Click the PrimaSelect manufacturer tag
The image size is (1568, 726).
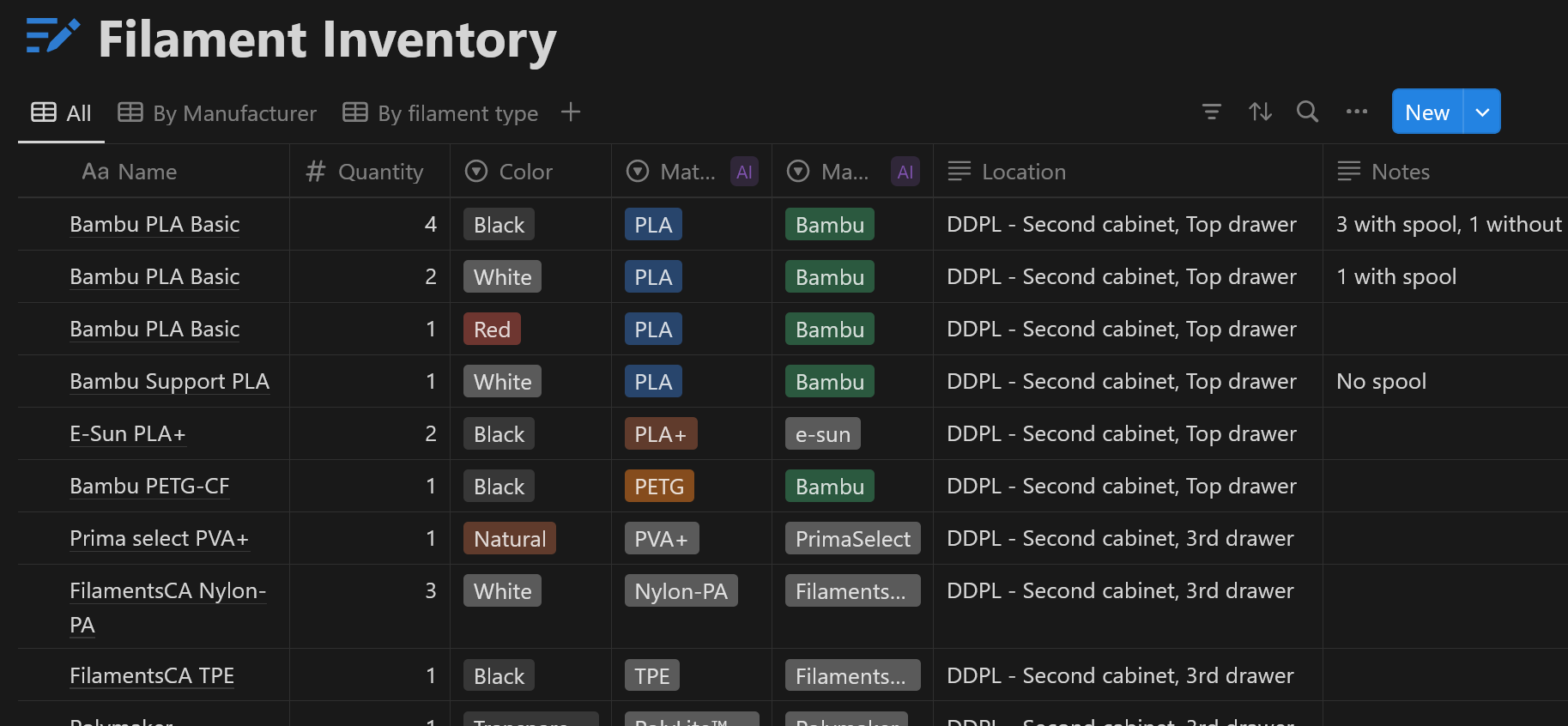tap(853, 538)
